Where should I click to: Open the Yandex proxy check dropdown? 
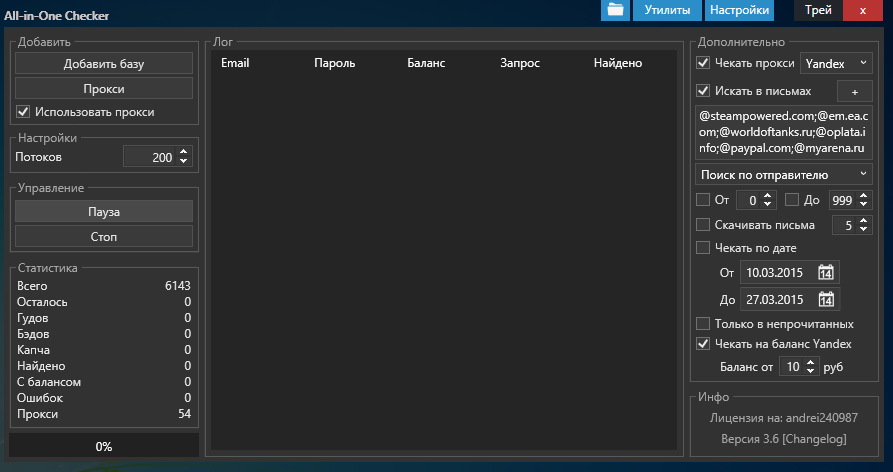click(x=836, y=63)
